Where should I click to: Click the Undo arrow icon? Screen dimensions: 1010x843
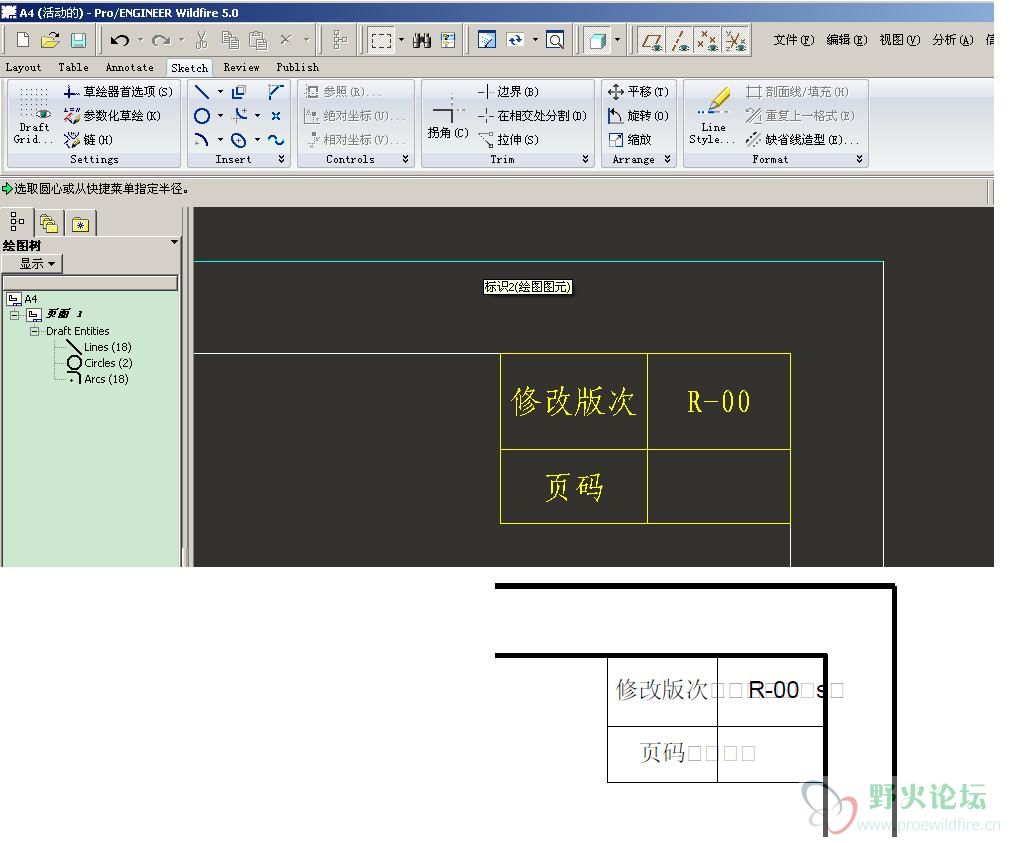click(120, 41)
